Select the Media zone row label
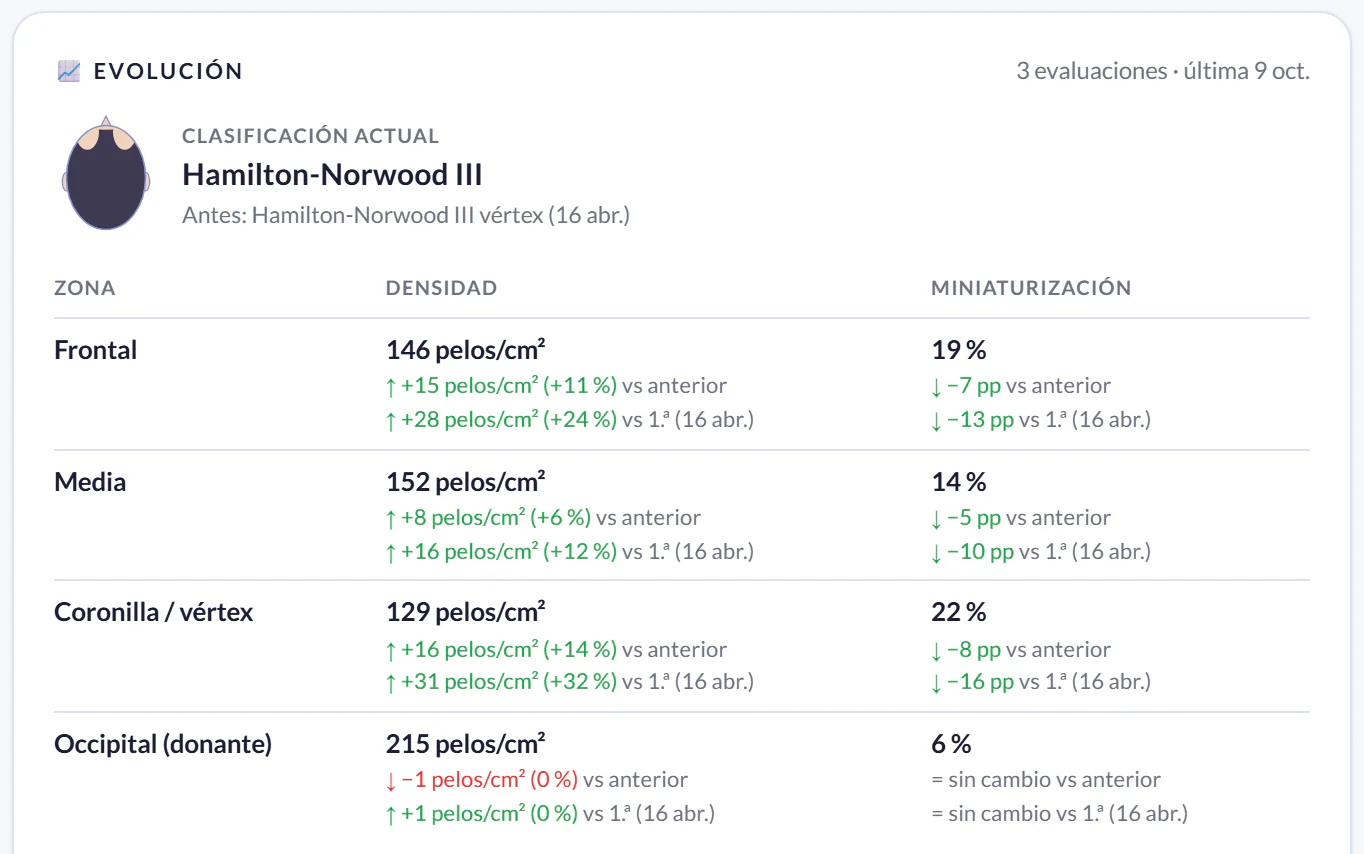 point(90,482)
